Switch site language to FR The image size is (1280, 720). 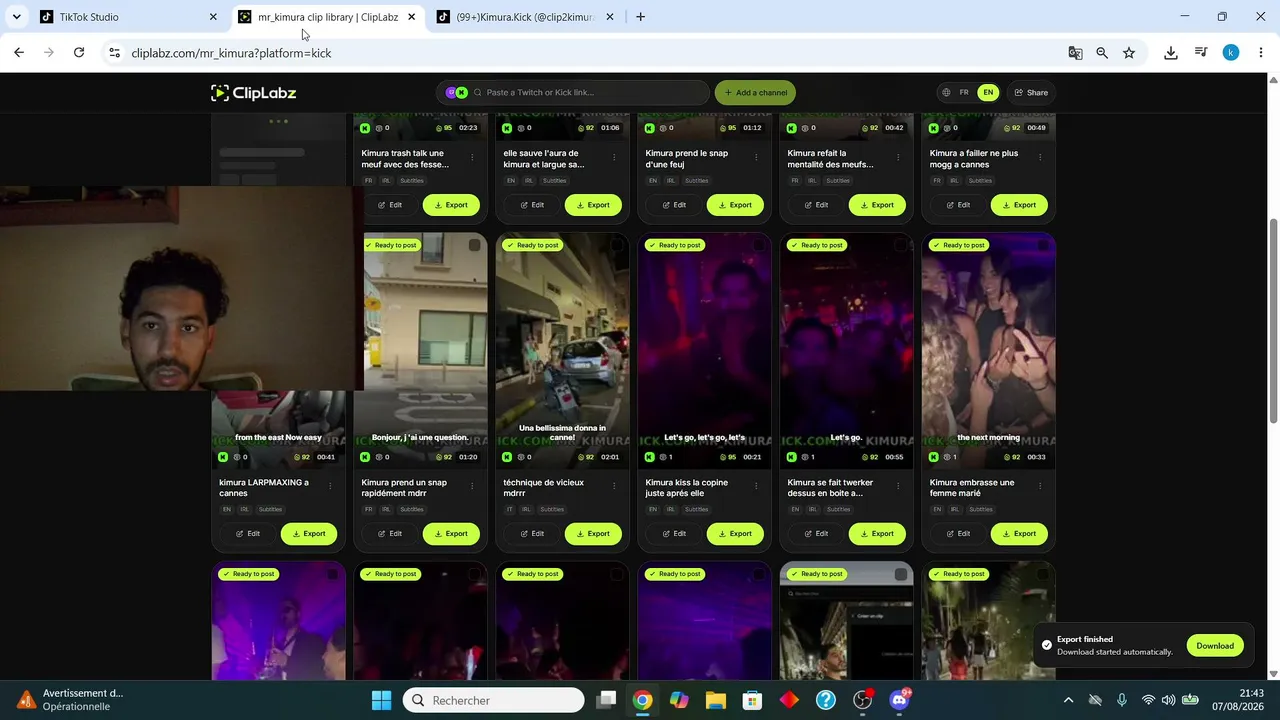point(964,93)
